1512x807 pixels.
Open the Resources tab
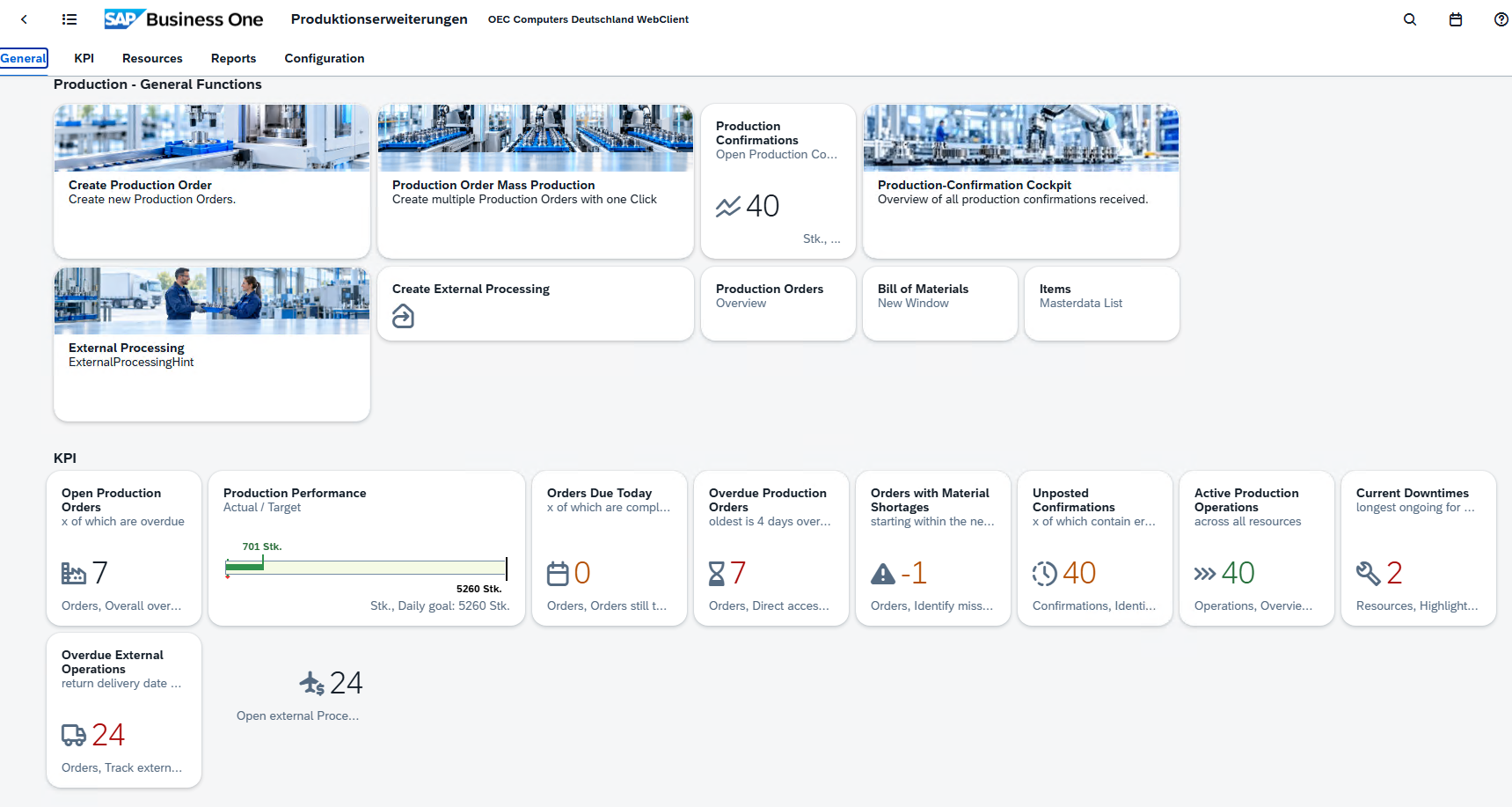[152, 58]
